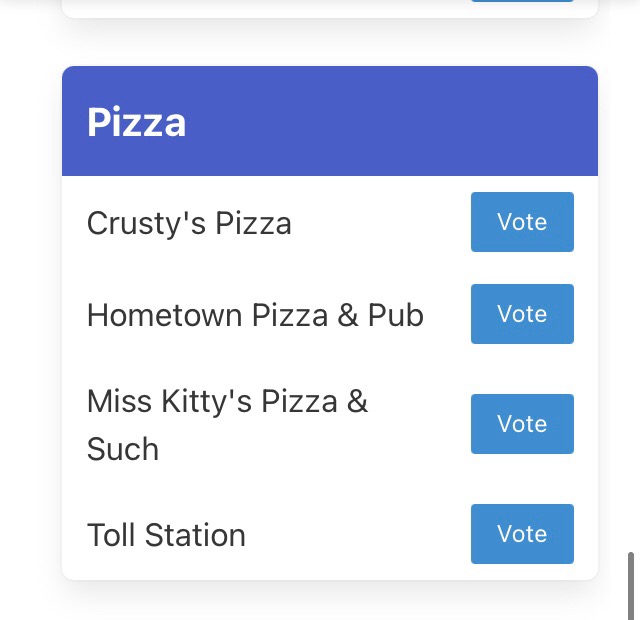Click the word Such on the wrapped line

(123, 449)
